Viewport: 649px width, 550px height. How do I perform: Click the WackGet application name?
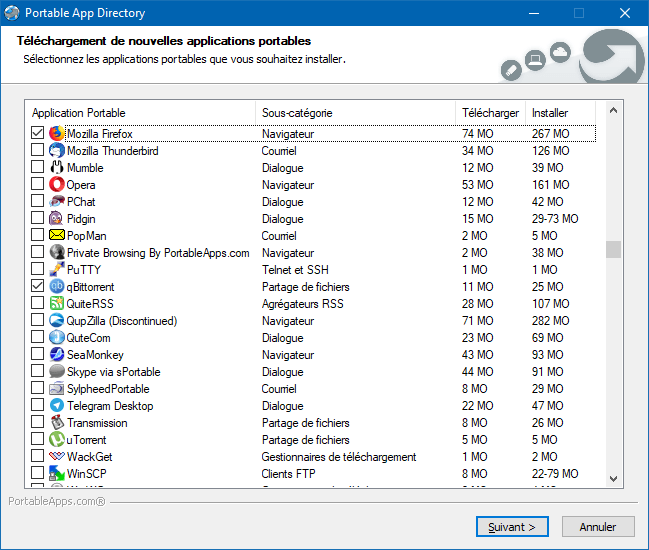pyautogui.click(x=89, y=456)
